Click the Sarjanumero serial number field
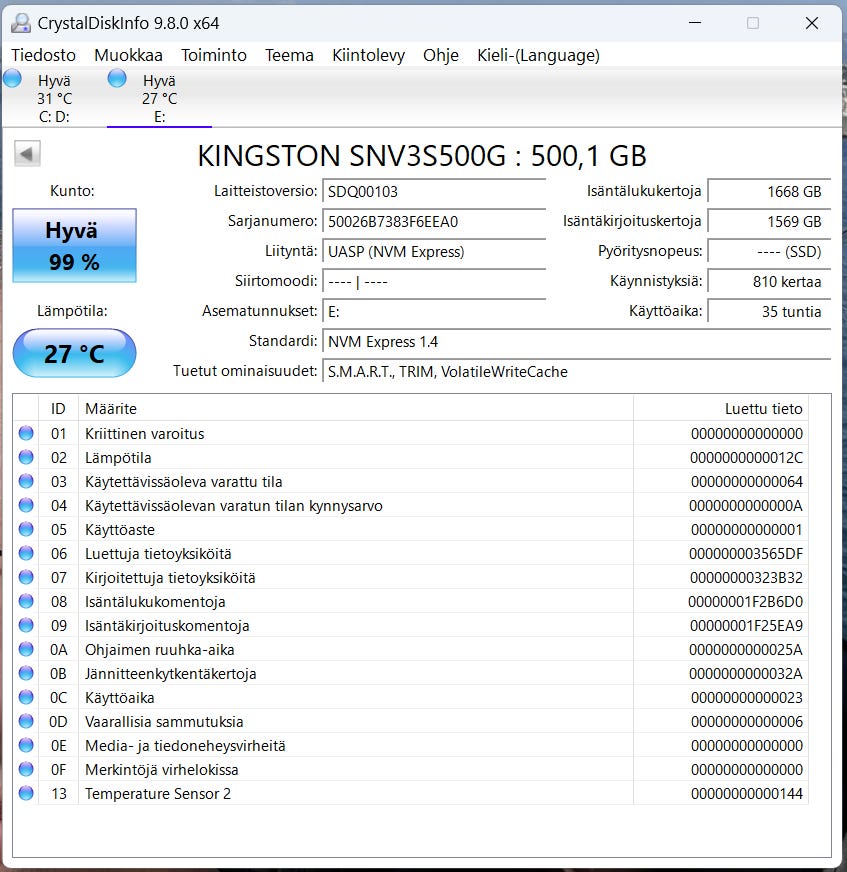Screen dimensions: 847x872 coord(434,222)
